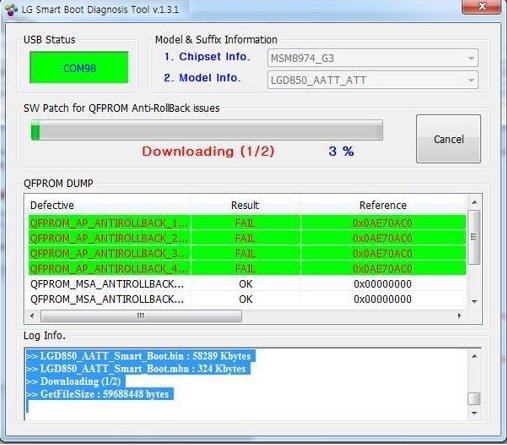Click QFPROM dump list scroll up arrow
The image size is (507, 445).
pyautogui.click(x=474, y=202)
